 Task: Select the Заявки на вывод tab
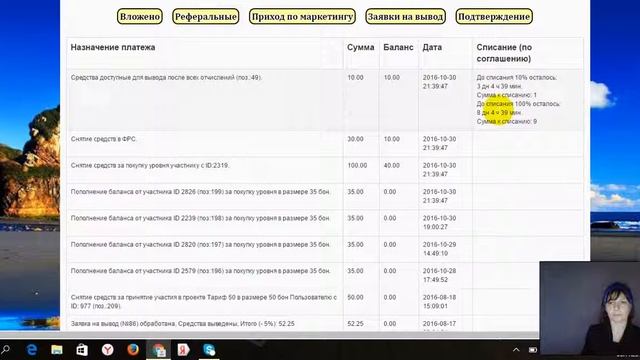[405, 17]
